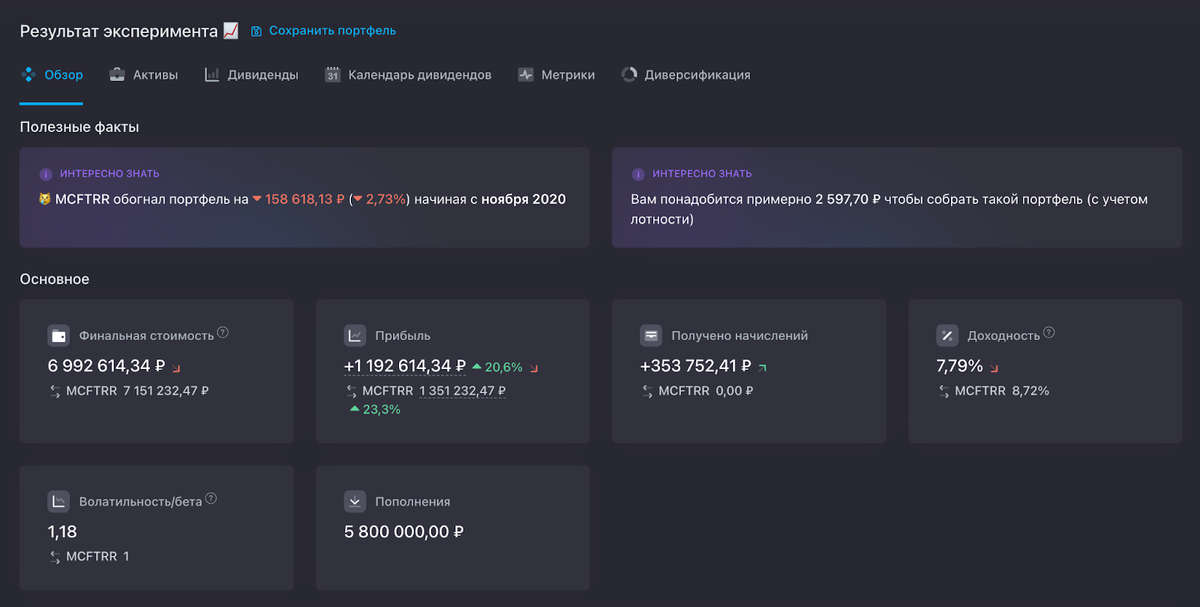Click the card icon in Получено начислений
1200x607 pixels.
tap(650, 335)
